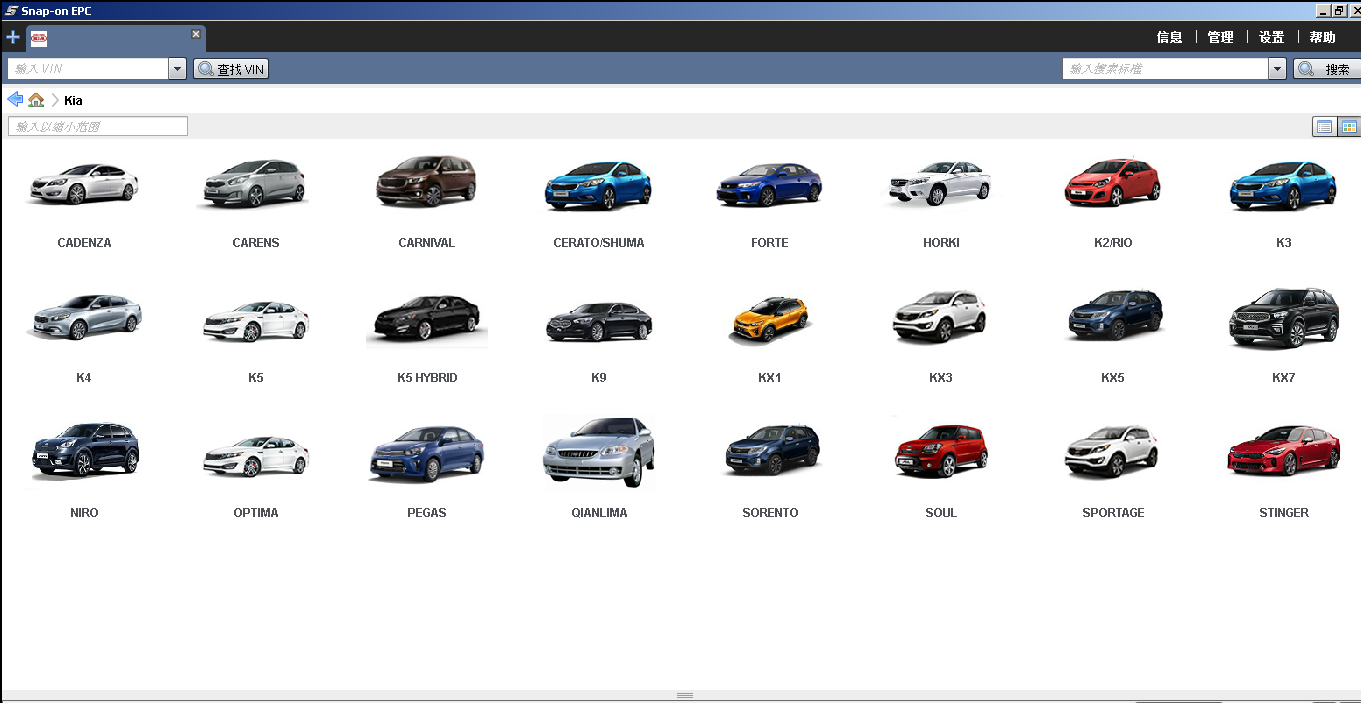This screenshot has height=703, width=1361.
Task: Click the QIANLIMA model label
Action: (599, 513)
